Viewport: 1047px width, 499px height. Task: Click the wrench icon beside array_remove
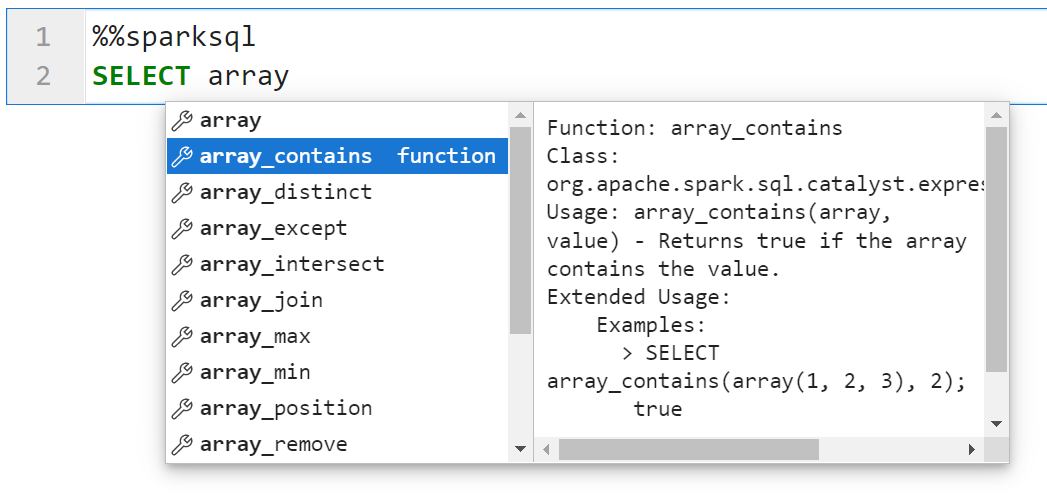point(182,445)
